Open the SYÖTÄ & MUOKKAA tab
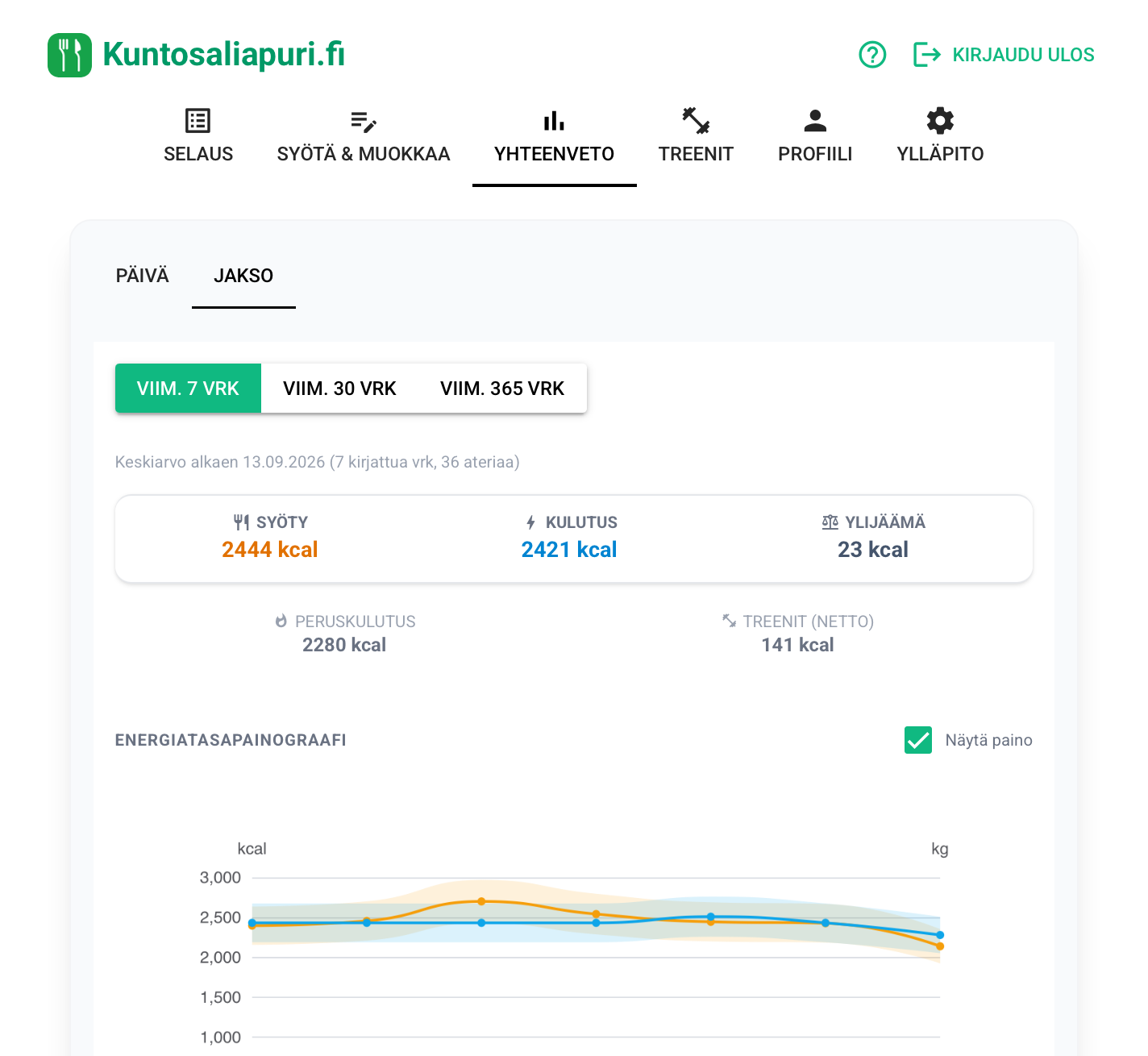1148x1056 pixels. point(364,137)
